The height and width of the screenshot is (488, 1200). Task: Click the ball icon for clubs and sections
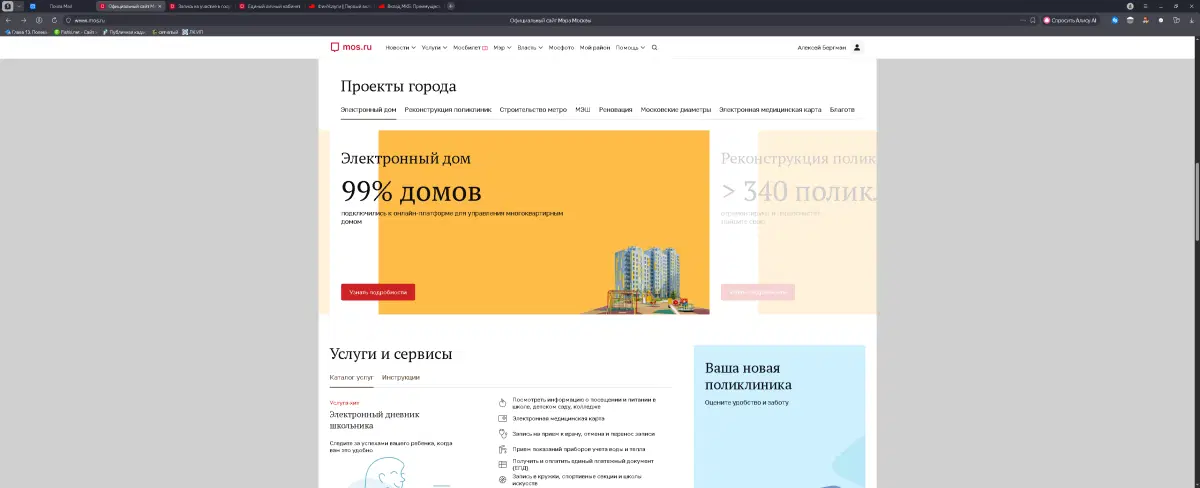tap(502, 480)
